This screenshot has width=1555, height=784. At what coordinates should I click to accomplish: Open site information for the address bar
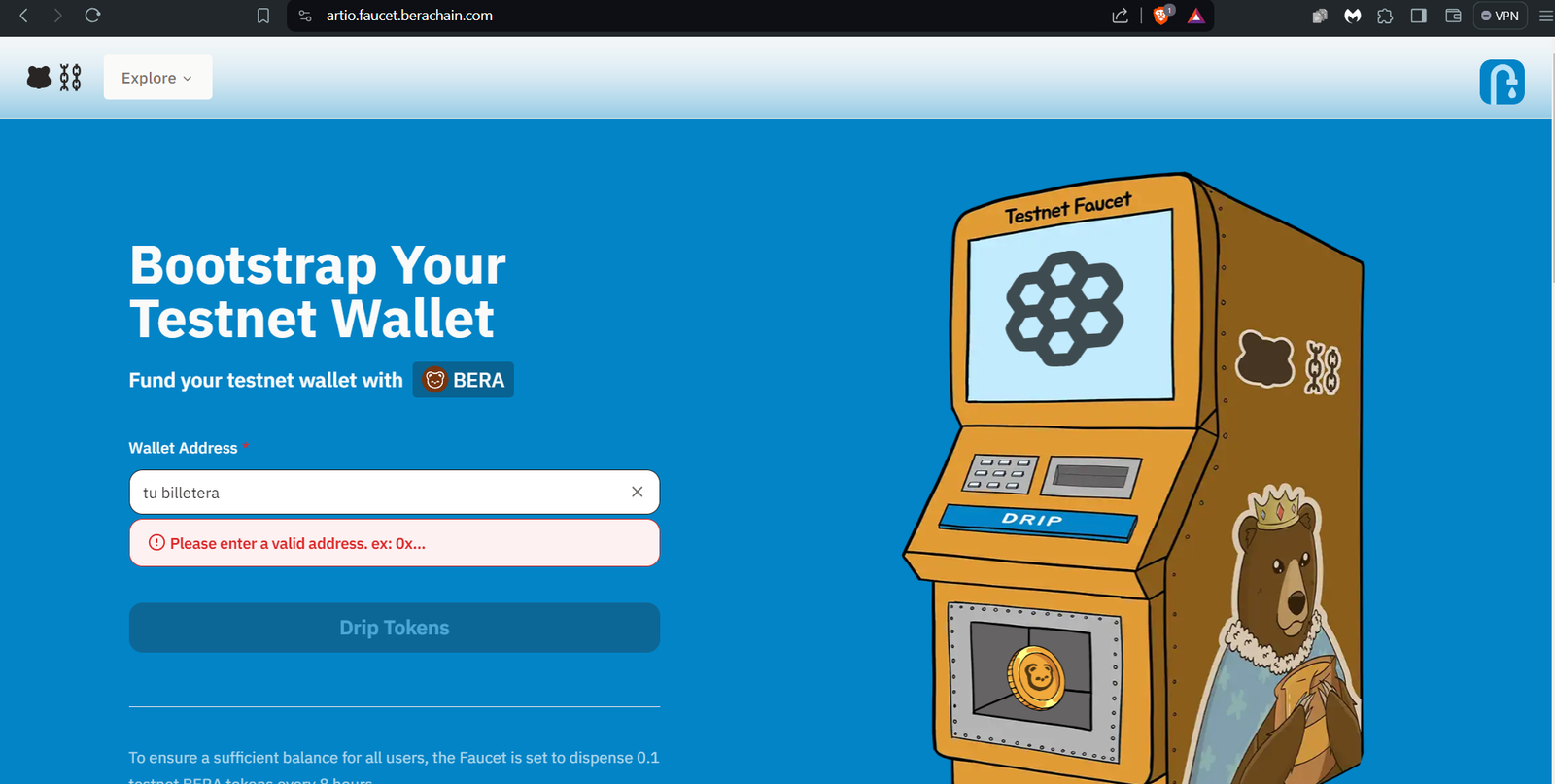click(305, 16)
